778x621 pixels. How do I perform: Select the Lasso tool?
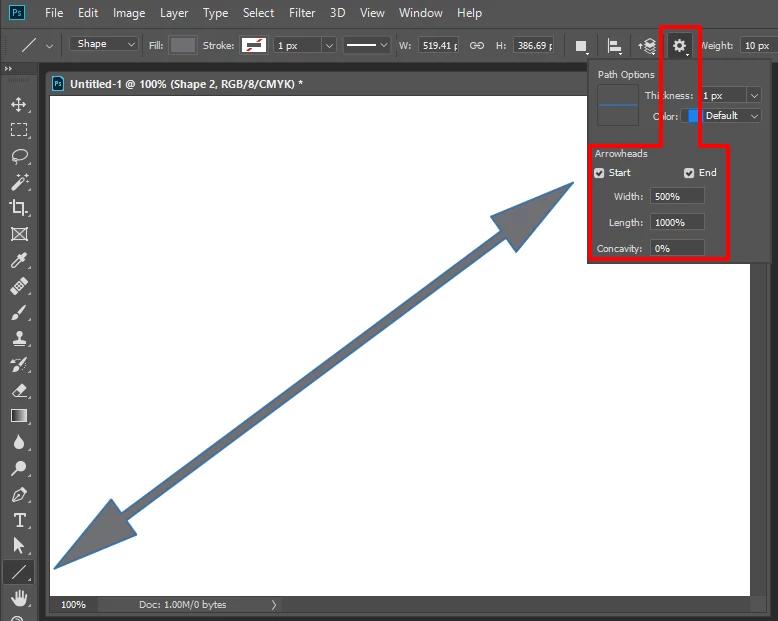pos(19,156)
